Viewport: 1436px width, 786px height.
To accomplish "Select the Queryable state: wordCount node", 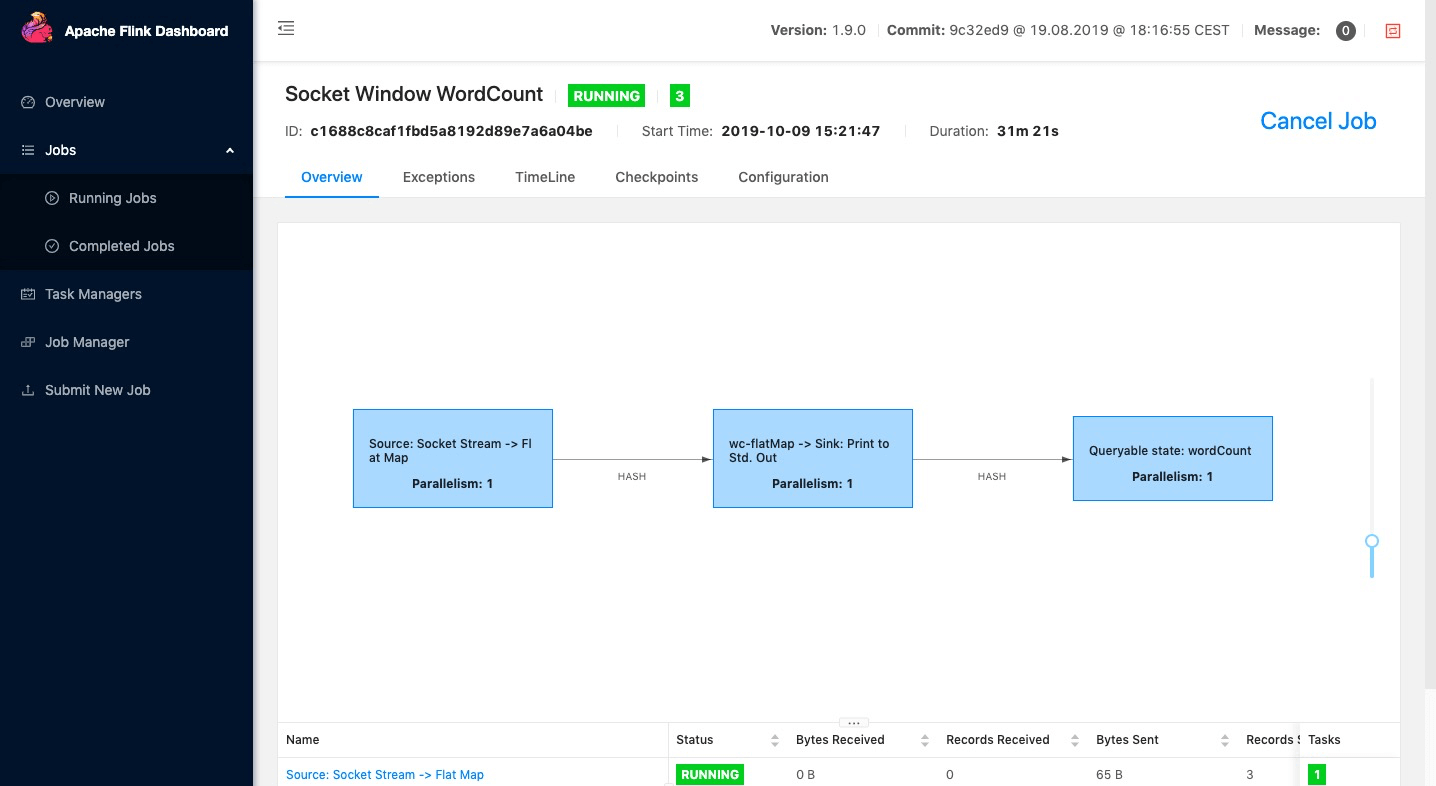I will (1173, 458).
